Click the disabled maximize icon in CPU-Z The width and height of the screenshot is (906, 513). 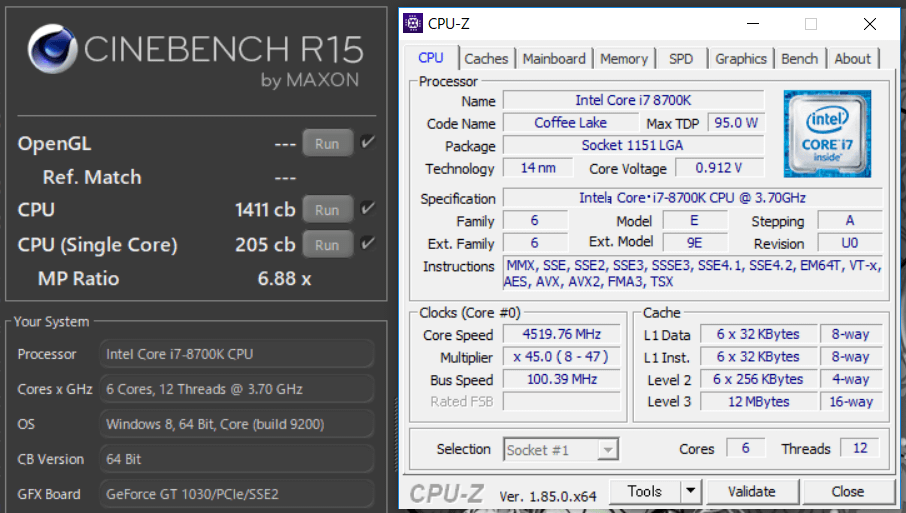811,24
